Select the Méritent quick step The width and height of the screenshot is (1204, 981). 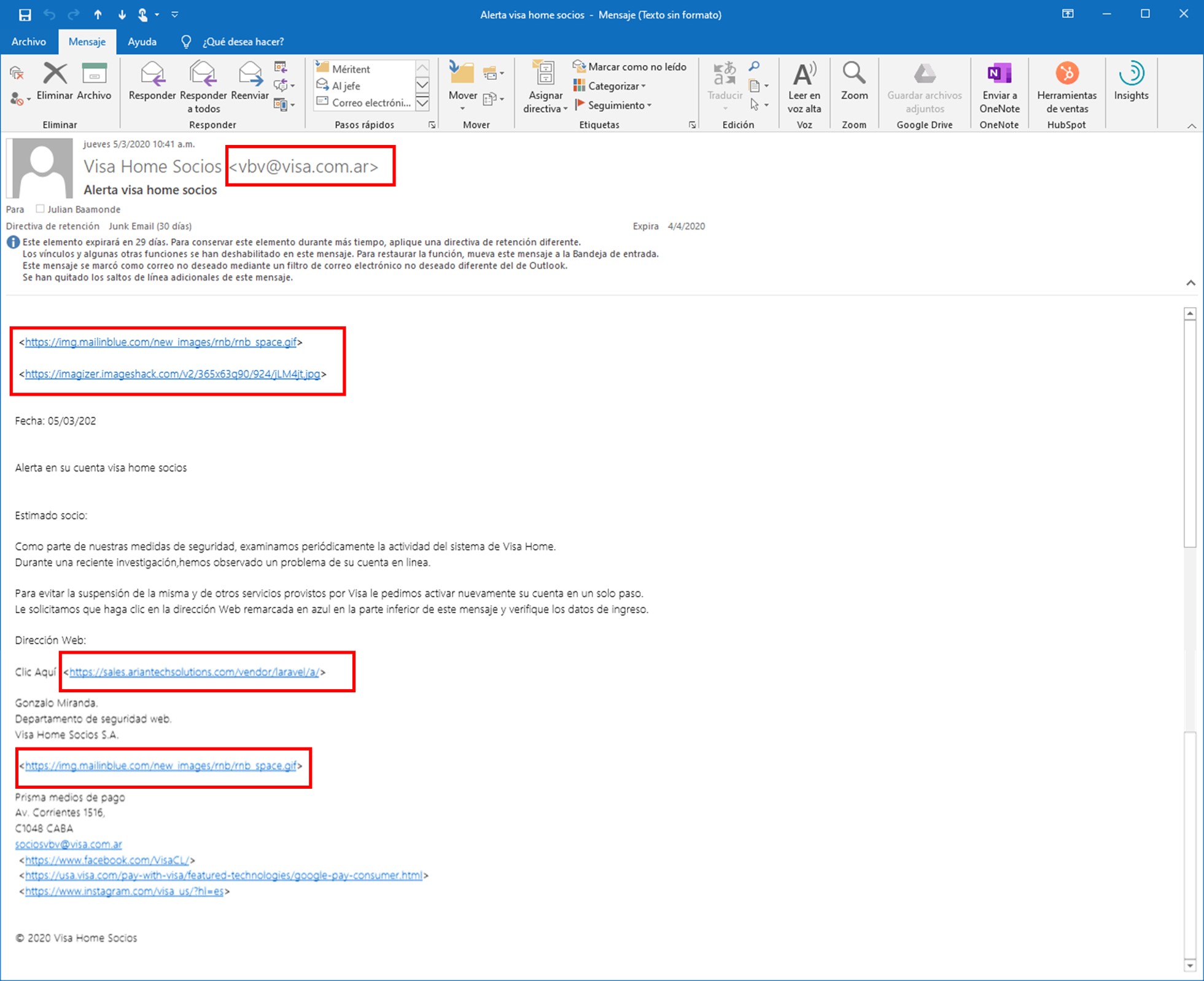tap(363, 69)
